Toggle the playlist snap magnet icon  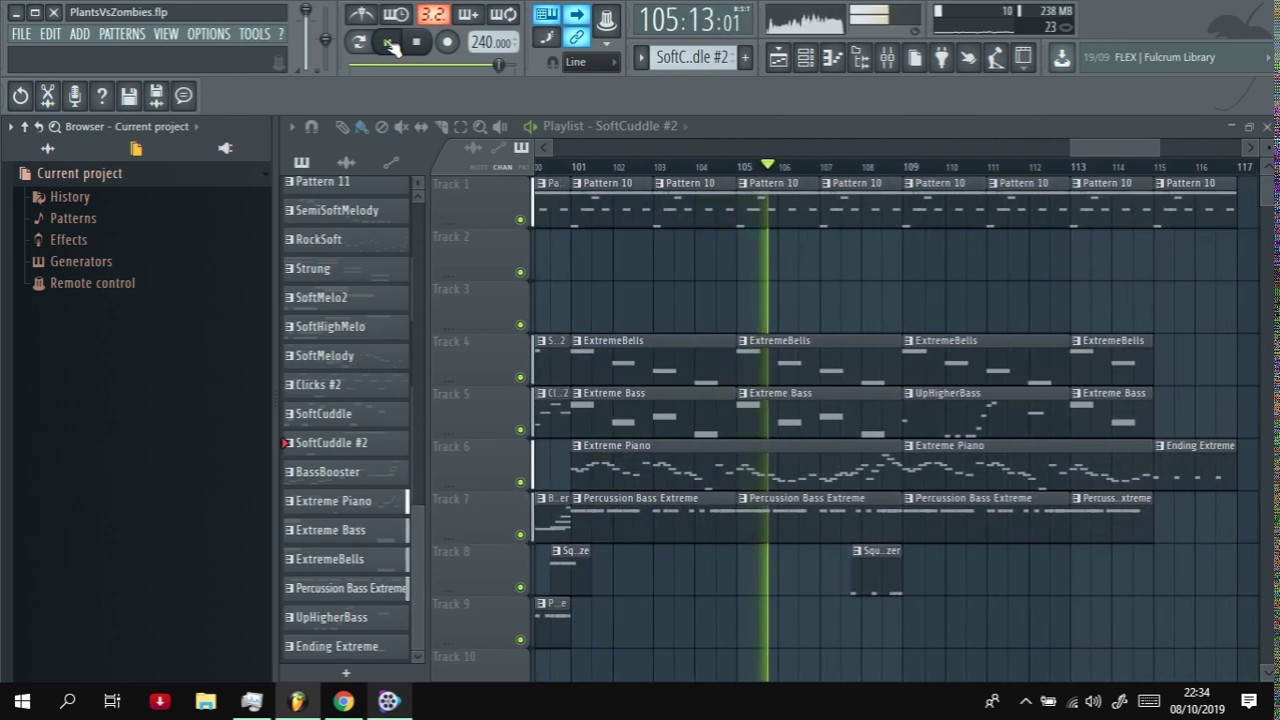pyautogui.click(x=311, y=127)
